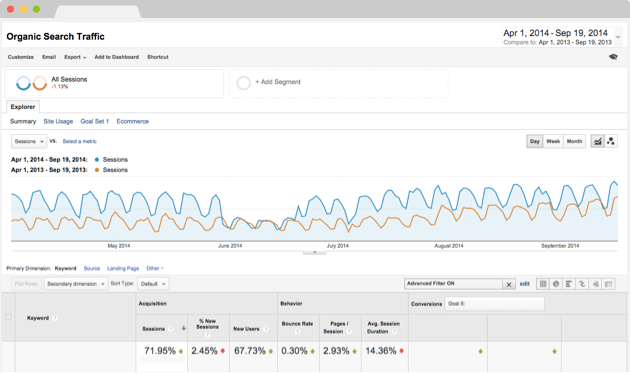Click the Plot Rows button

tap(26, 284)
